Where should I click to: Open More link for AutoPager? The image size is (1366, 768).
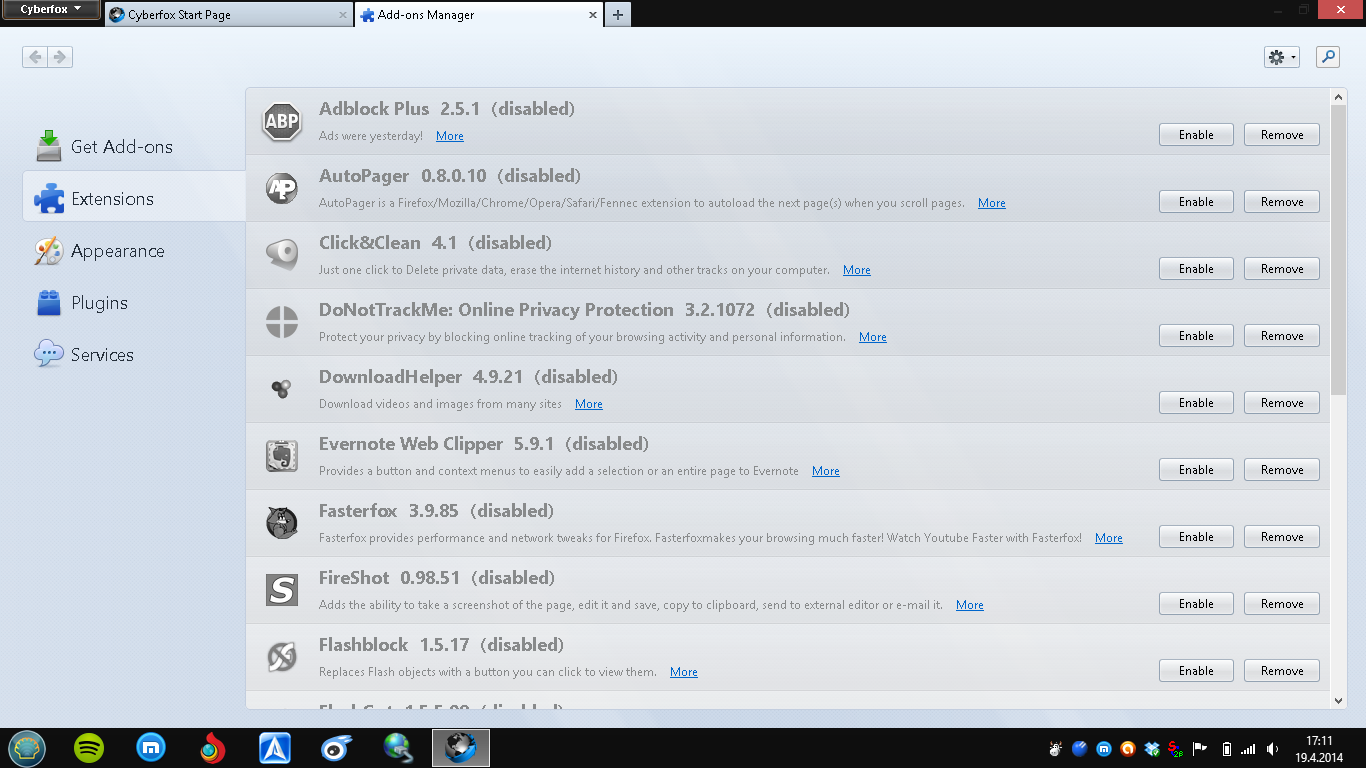tap(992, 203)
